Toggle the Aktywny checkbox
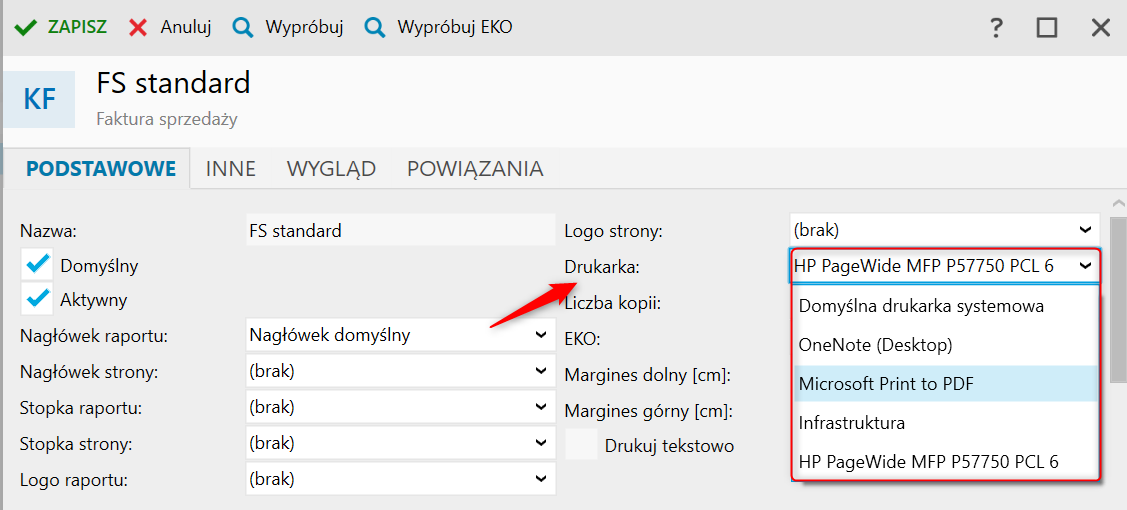 [38, 299]
